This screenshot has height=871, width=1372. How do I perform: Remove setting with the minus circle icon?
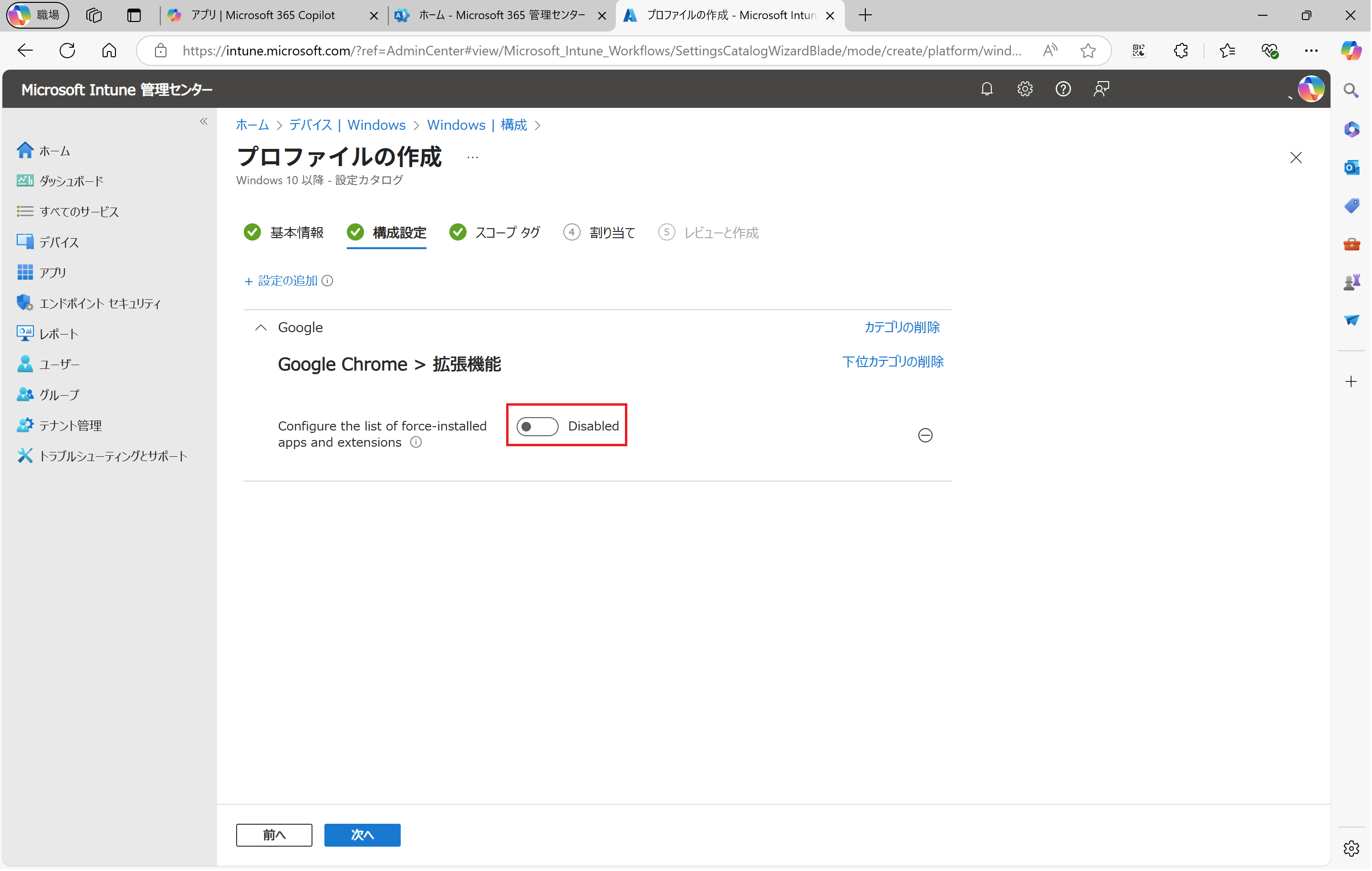[925, 435]
